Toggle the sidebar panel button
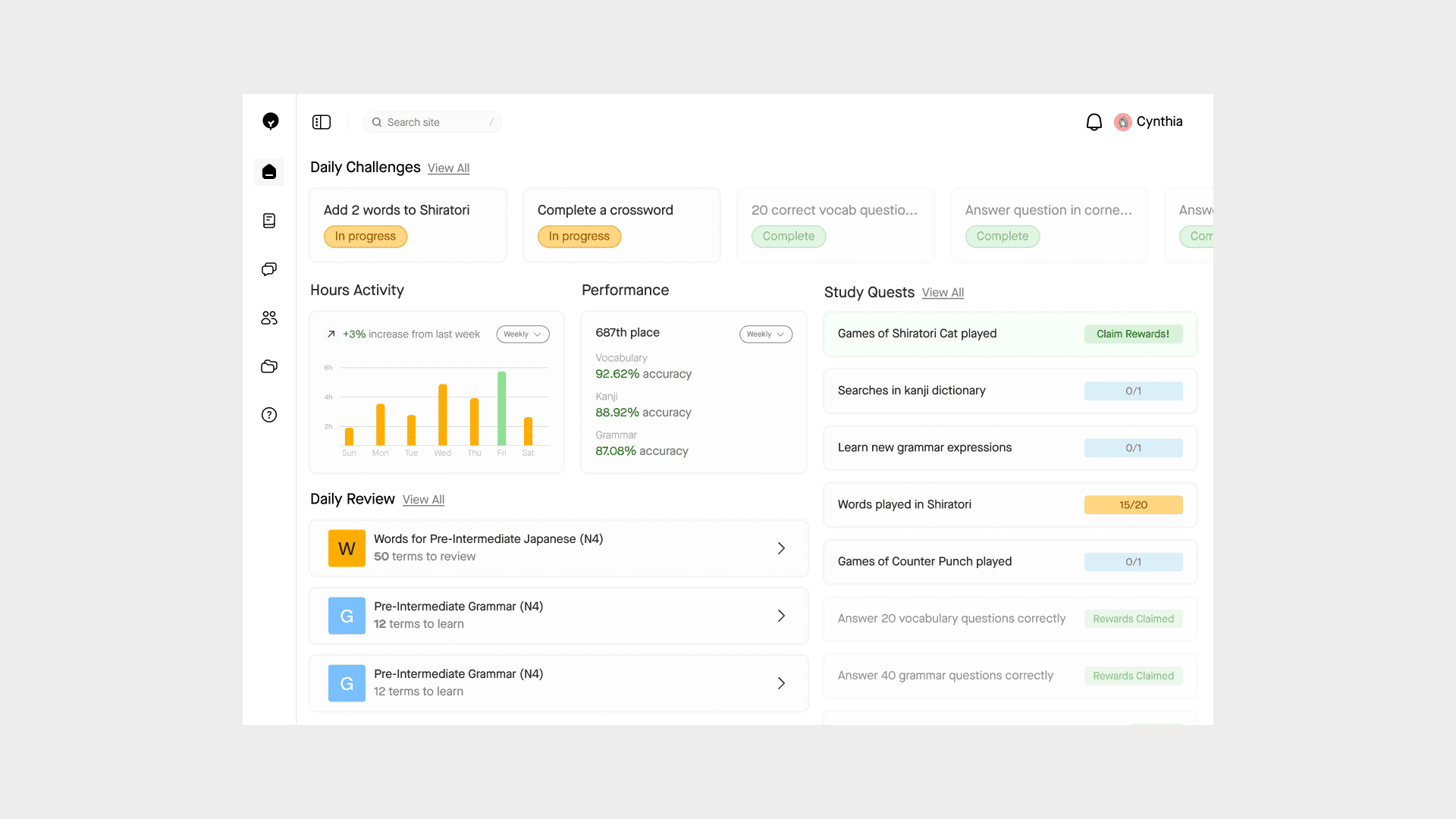 click(x=322, y=122)
